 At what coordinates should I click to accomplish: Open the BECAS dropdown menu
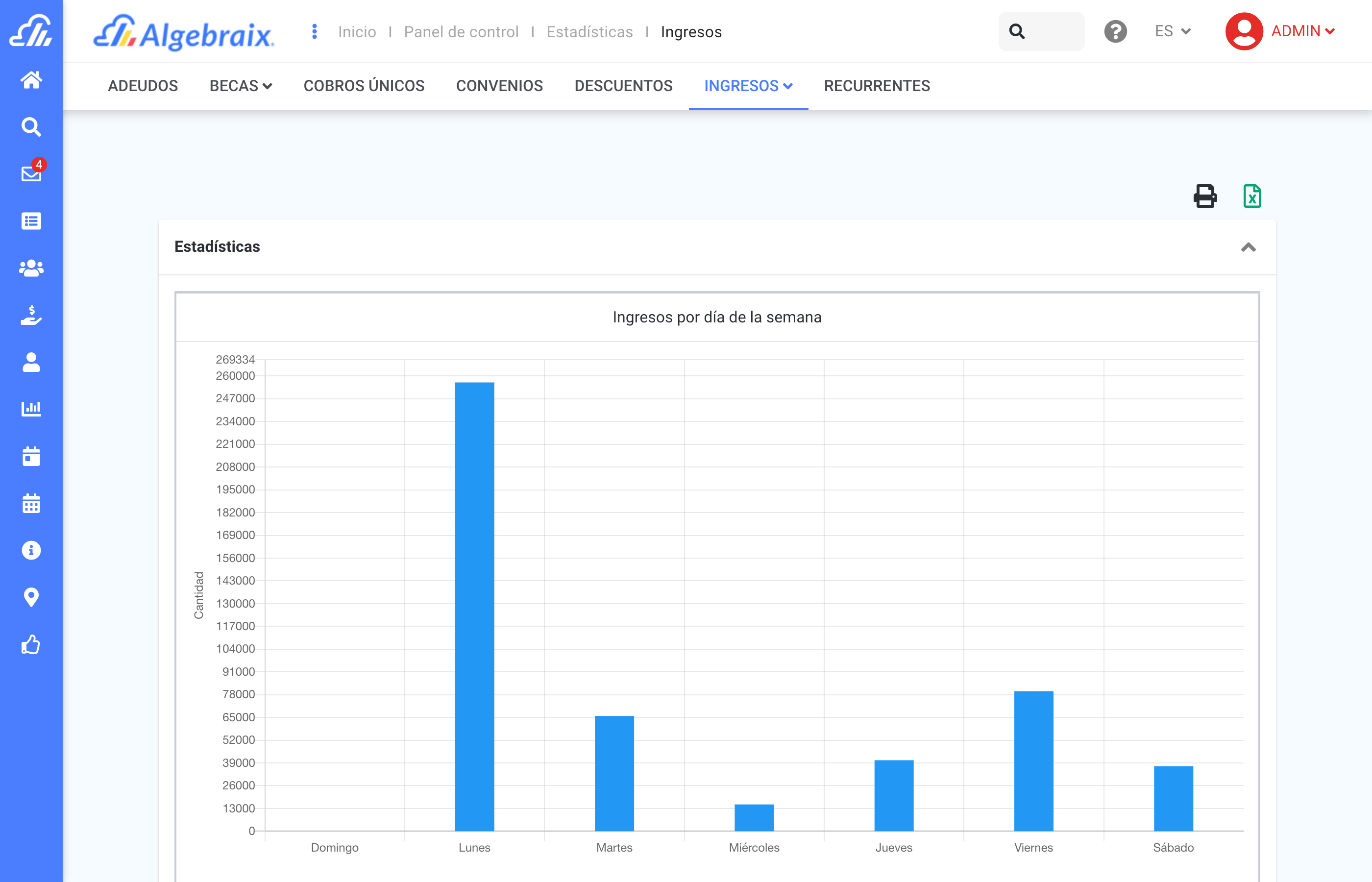[x=241, y=86]
